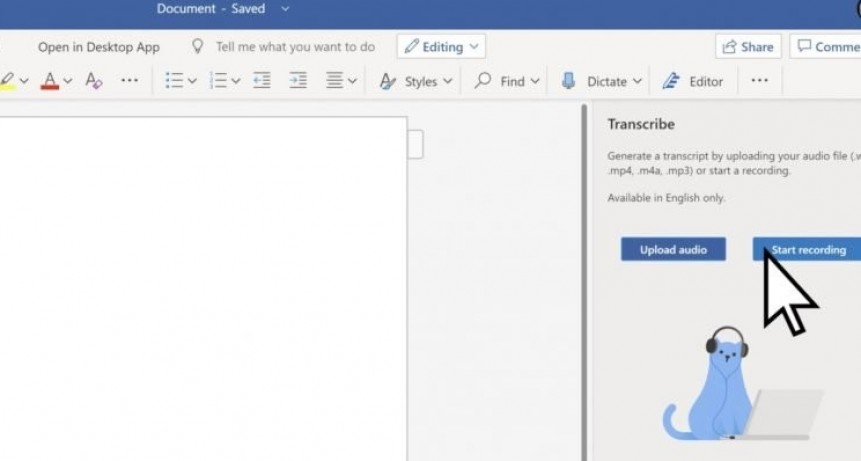Increase the paragraph indent
Image resolution: width=861 pixels, height=461 pixels.
[x=298, y=81]
